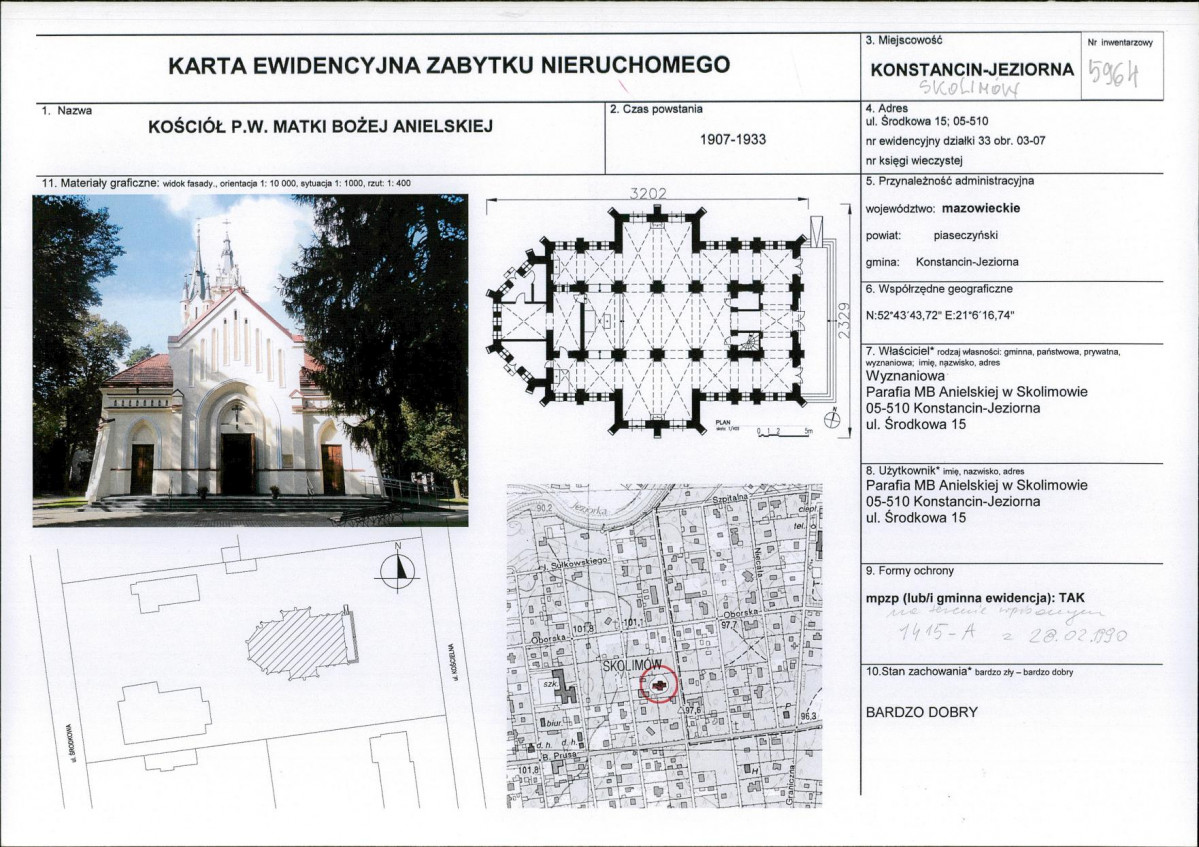Click user section 'Parafia MB Anielskiej w Skolimowie'
Image resolution: width=1199 pixels, height=847 pixels.
coord(976,485)
